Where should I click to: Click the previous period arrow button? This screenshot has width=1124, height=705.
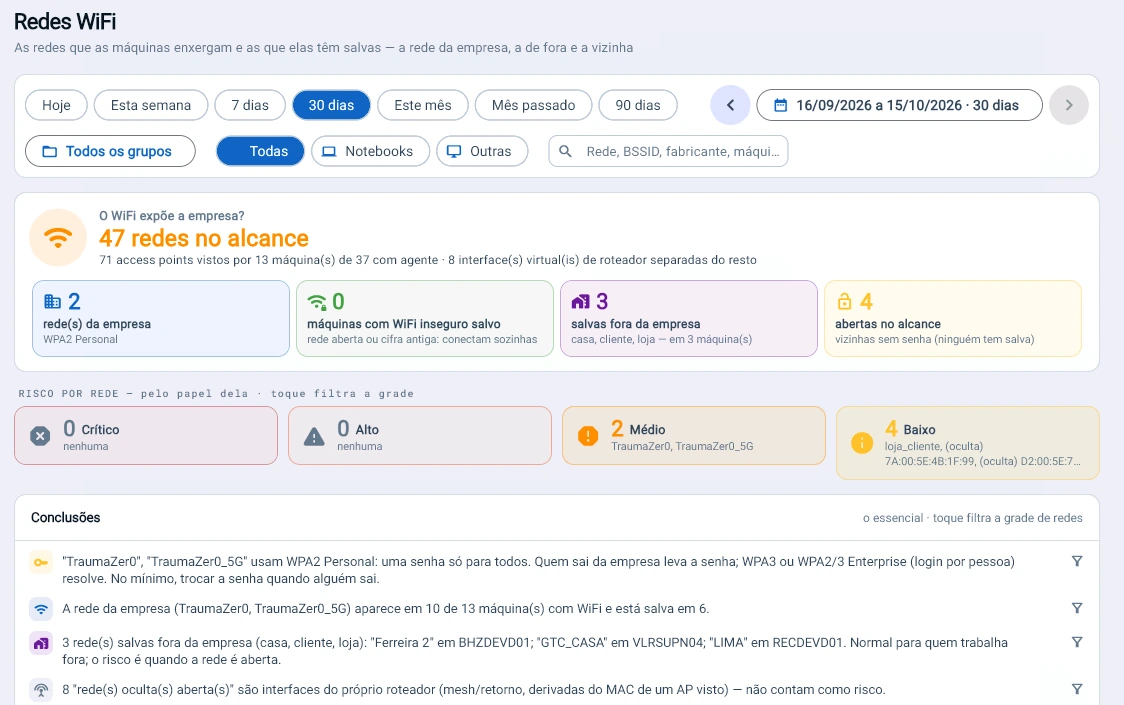(x=730, y=105)
